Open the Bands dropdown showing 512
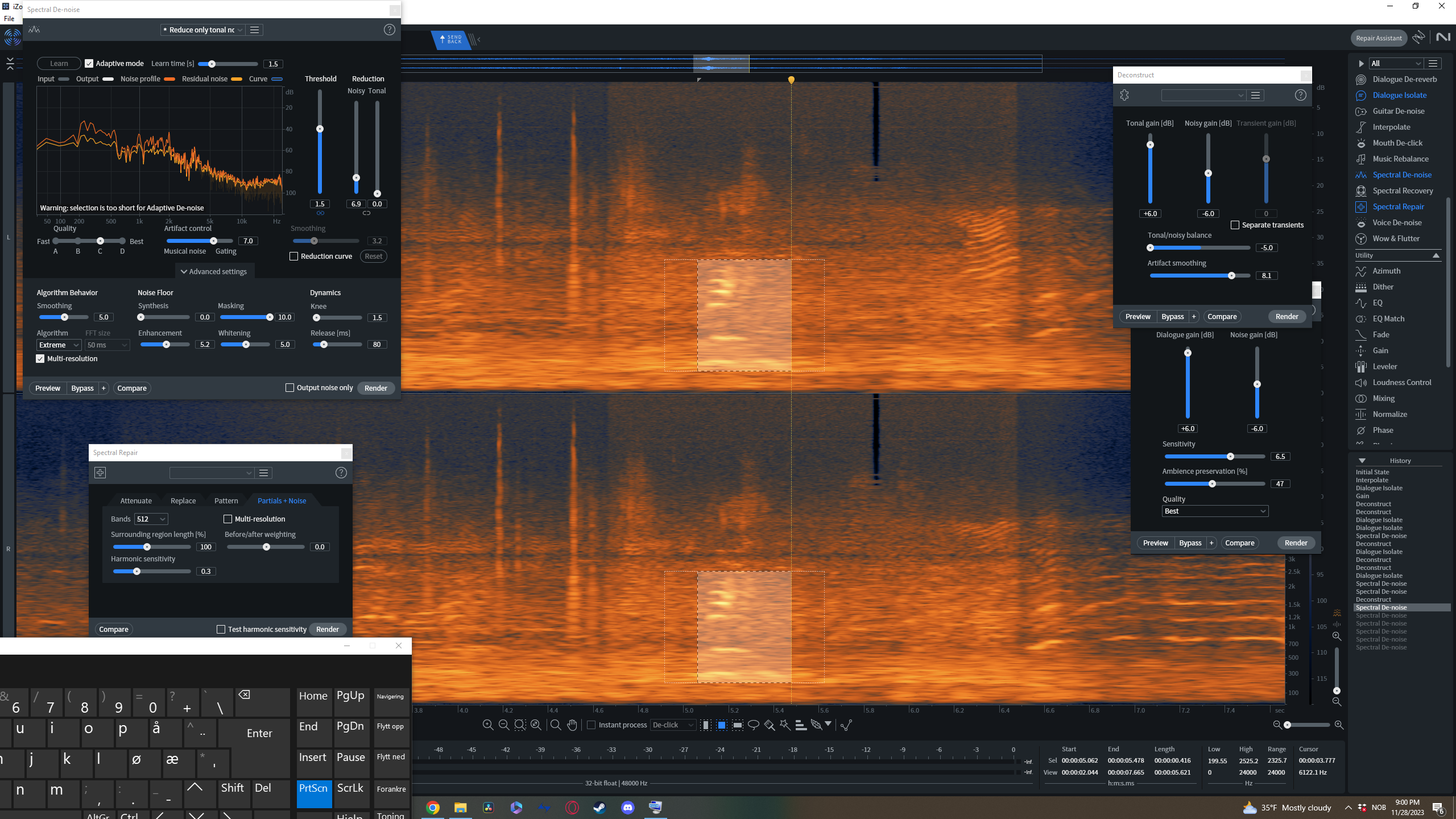Image resolution: width=1456 pixels, height=819 pixels. click(151, 519)
